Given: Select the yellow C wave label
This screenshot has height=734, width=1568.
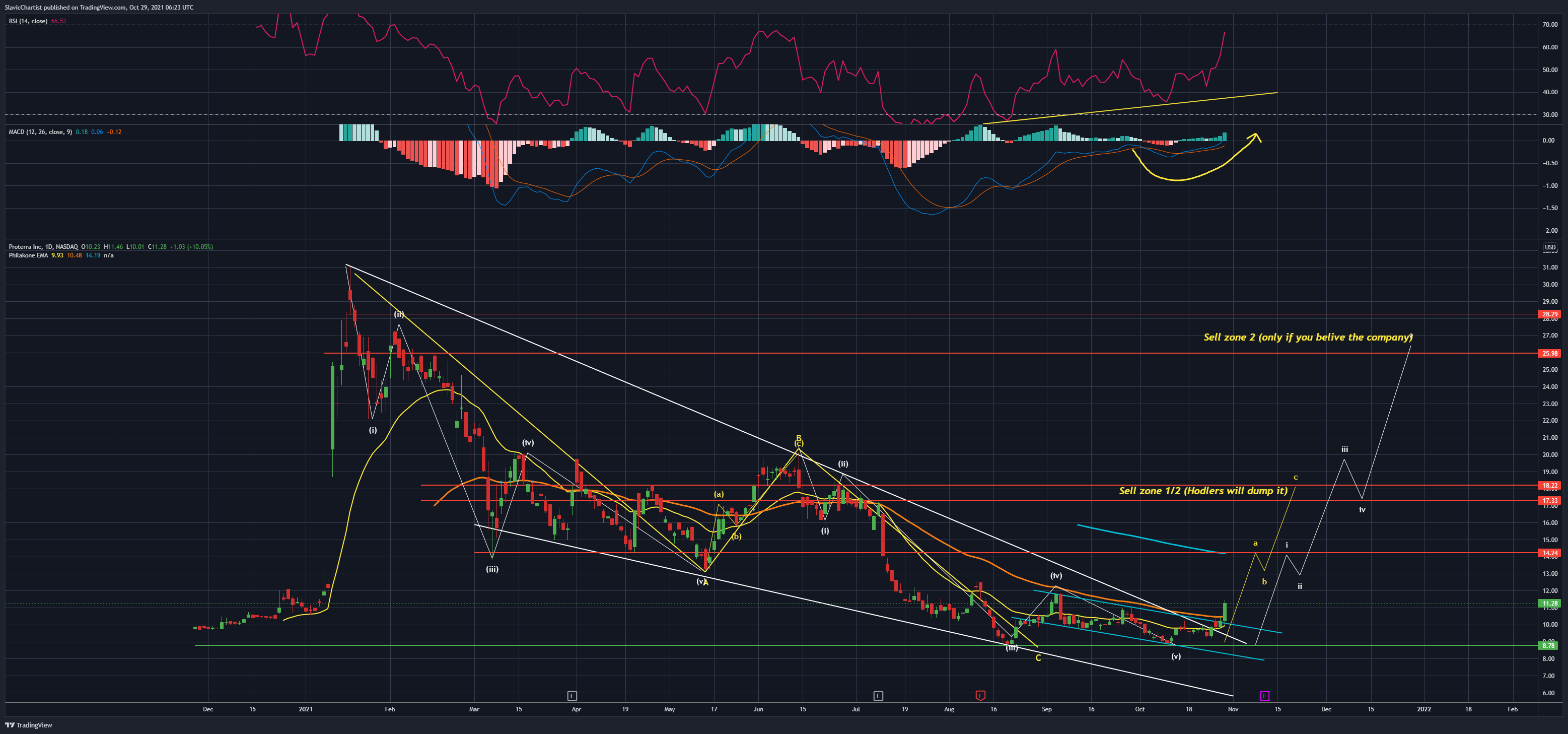Looking at the screenshot, I should pos(1038,658).
